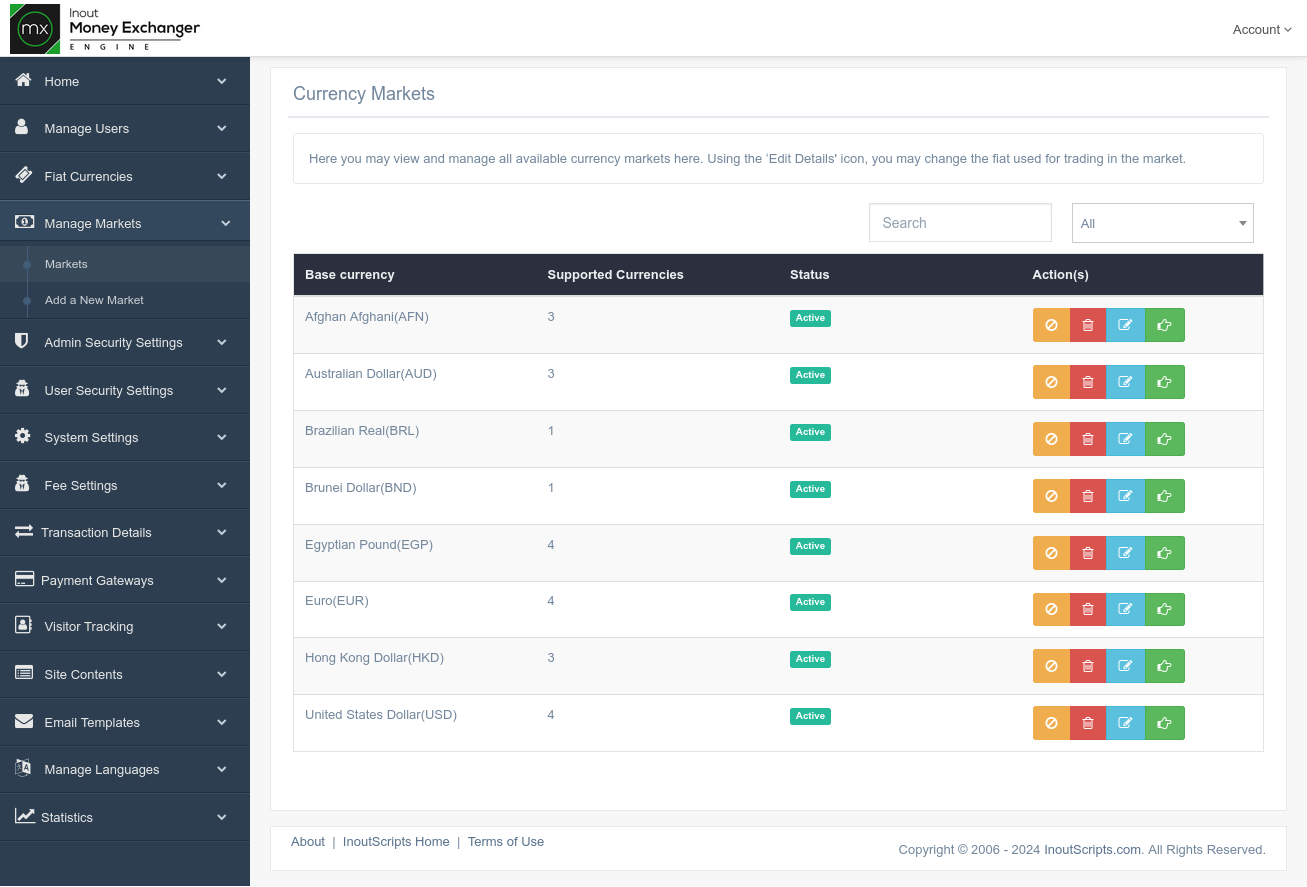This screenshot has width=1307, height=887.
Task: Open the Terms of Use page
Action: tap(506, 841)
